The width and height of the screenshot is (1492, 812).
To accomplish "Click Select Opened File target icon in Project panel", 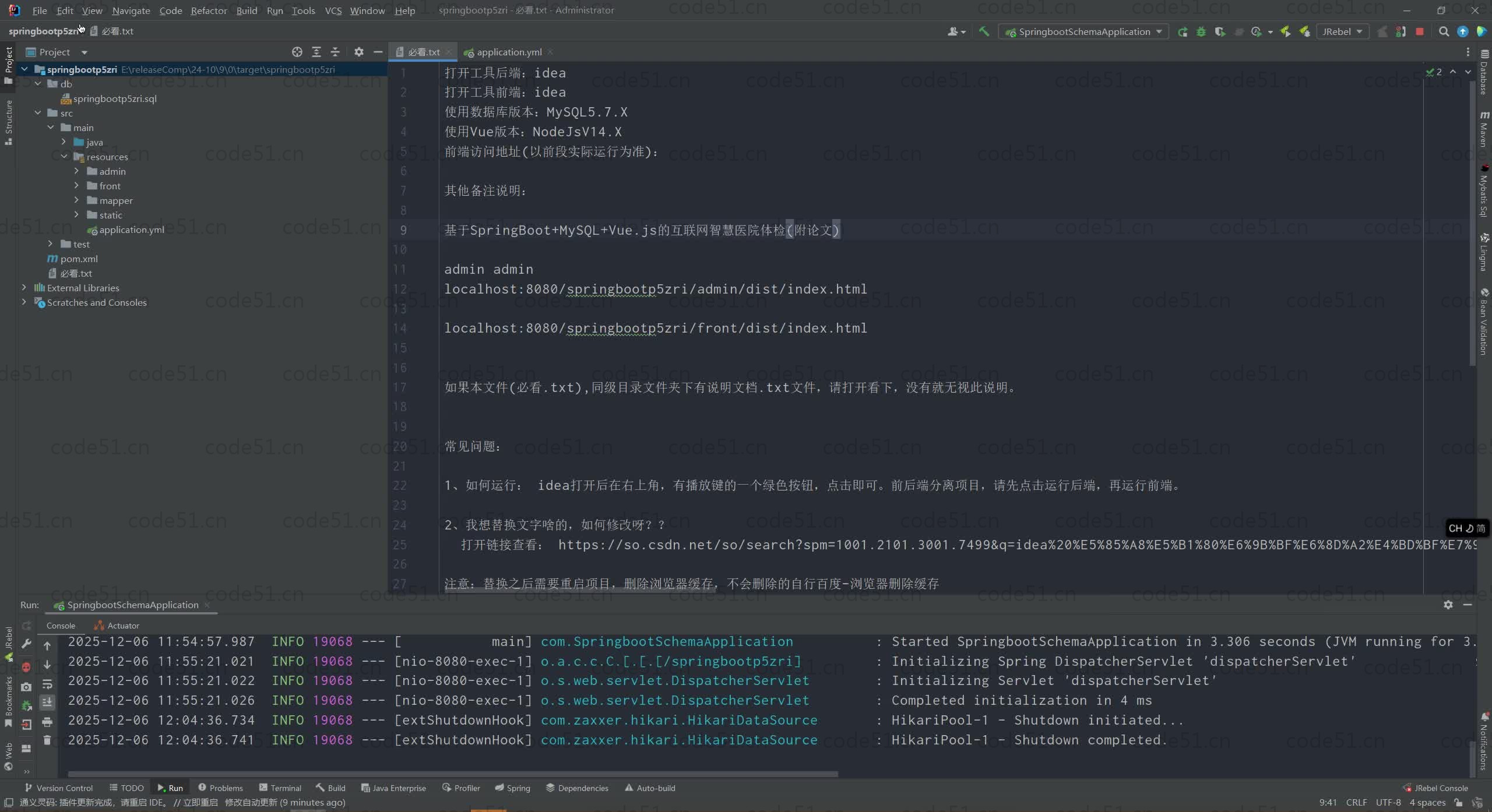I will tap(297, 52).
